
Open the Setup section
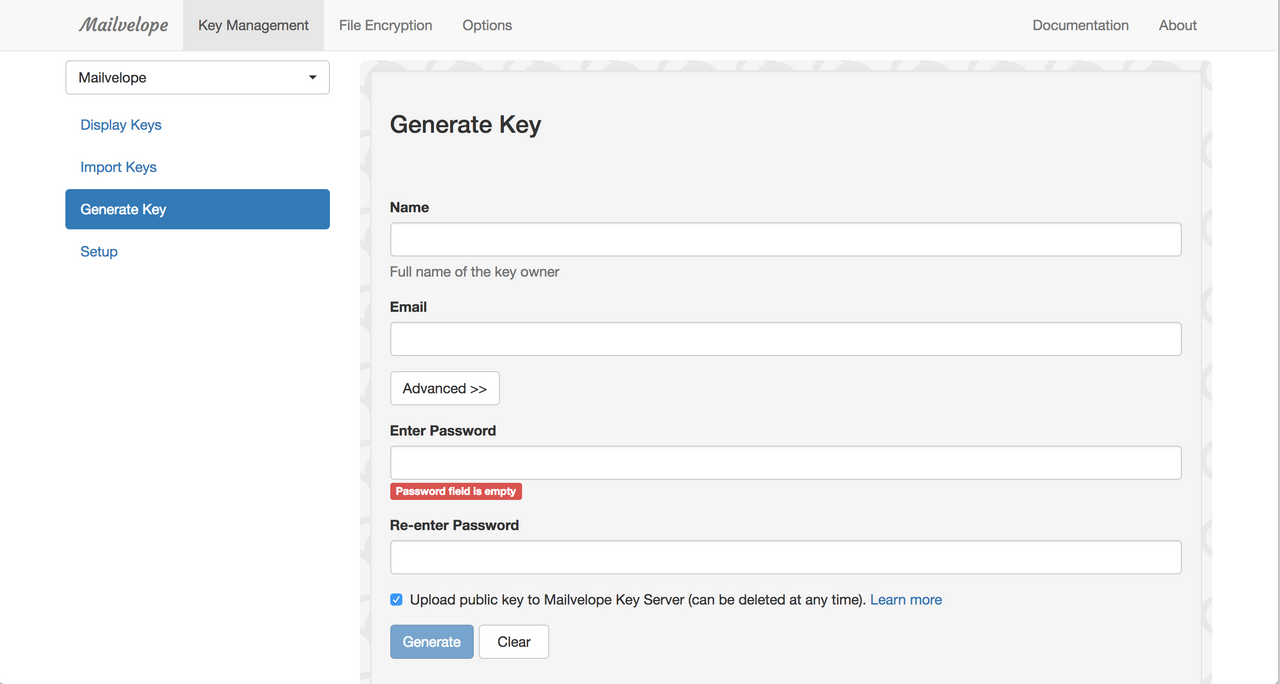(98, 251)
